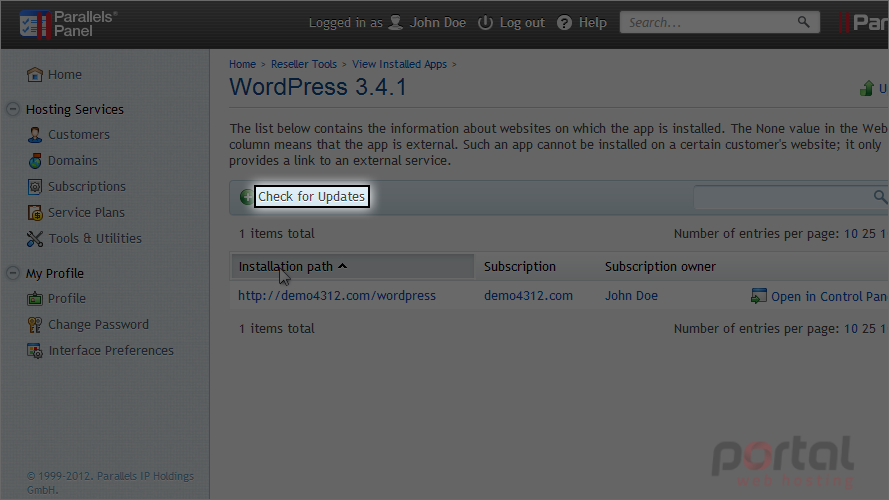Select Change Password in the sidebar
This screenshot has width=889, height=500.
99,324
